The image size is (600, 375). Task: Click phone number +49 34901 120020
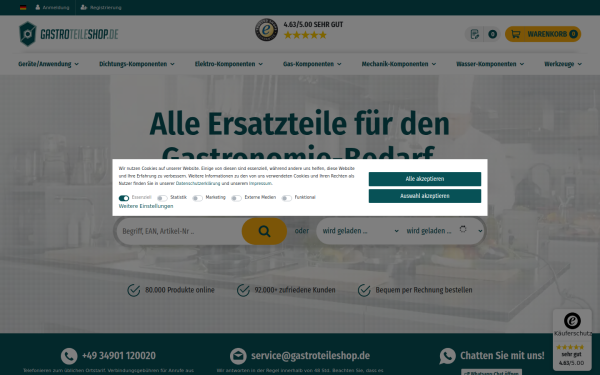(x=119, y=356)
